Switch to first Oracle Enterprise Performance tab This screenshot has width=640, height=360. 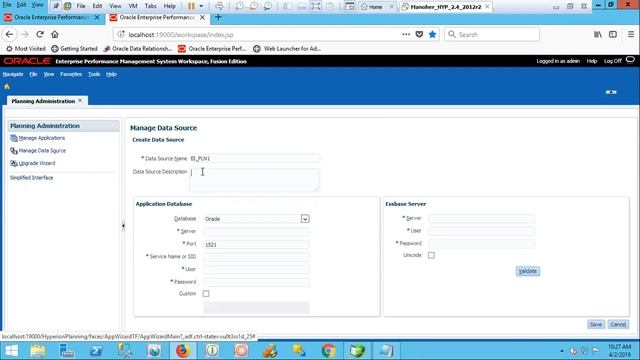tap(51, 18)
